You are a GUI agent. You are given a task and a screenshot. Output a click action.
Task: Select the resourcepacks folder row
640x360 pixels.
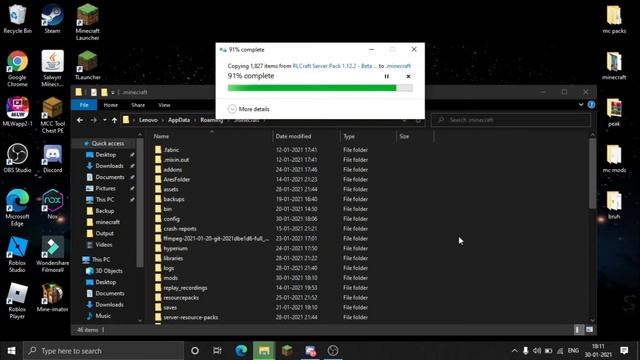point(261,298)
